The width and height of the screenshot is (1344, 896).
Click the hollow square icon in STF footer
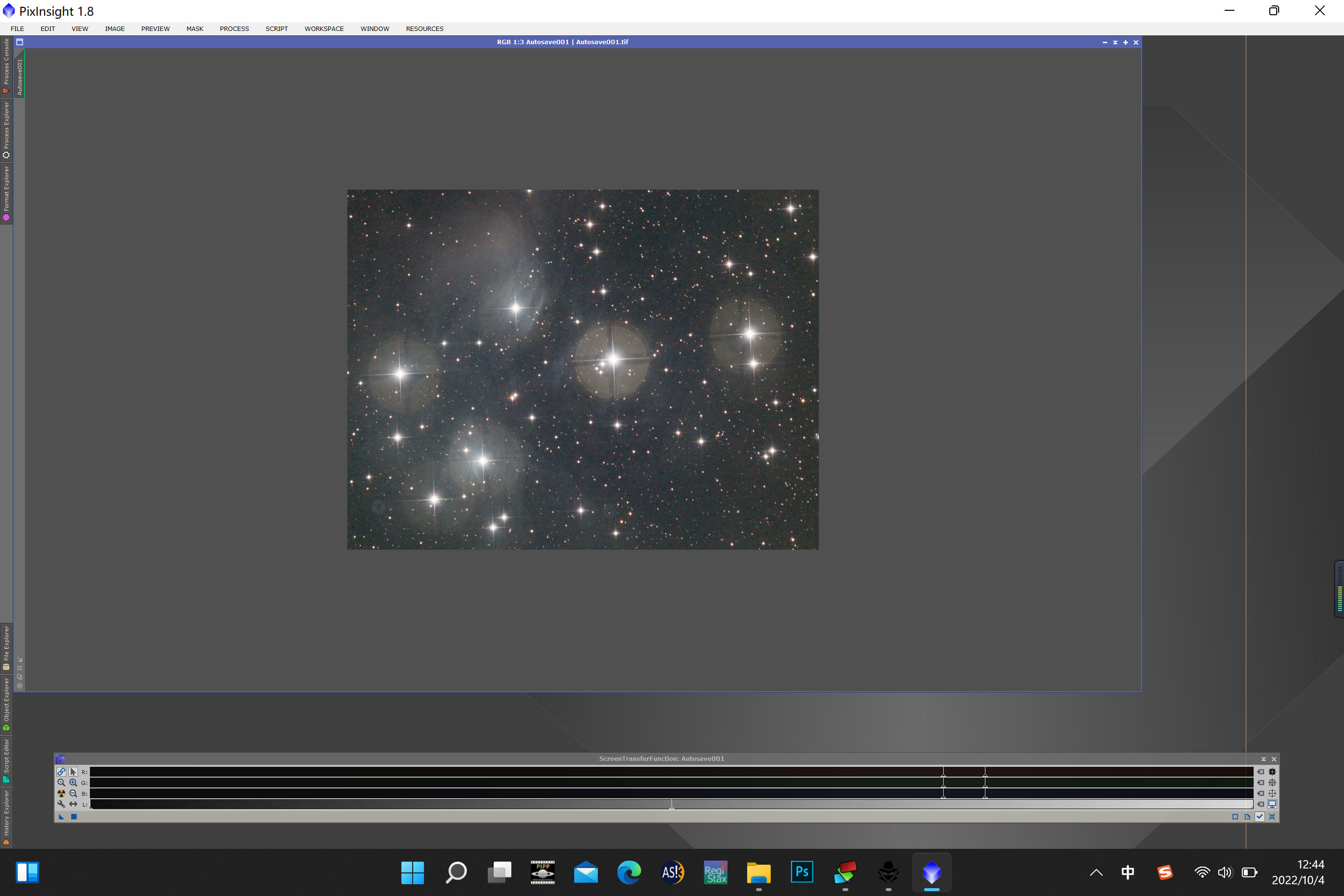(1235, 817)
